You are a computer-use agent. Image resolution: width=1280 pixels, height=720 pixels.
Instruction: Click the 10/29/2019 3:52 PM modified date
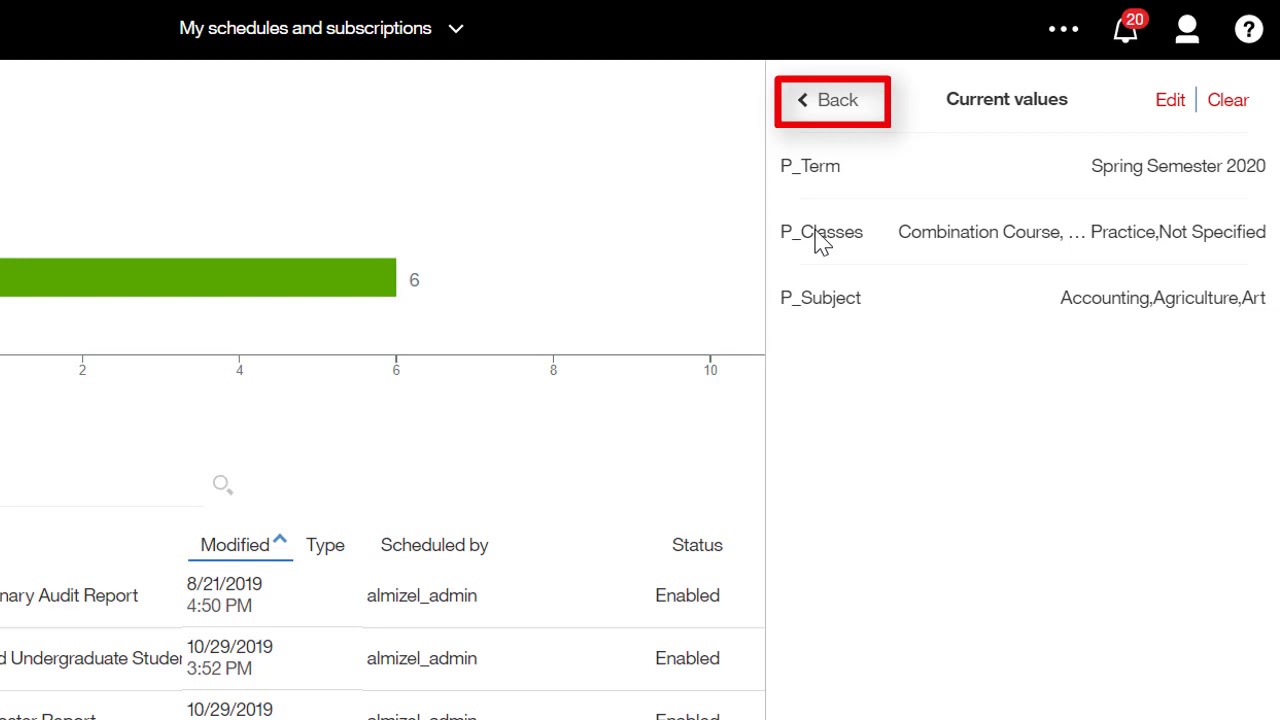pos(229,658)
